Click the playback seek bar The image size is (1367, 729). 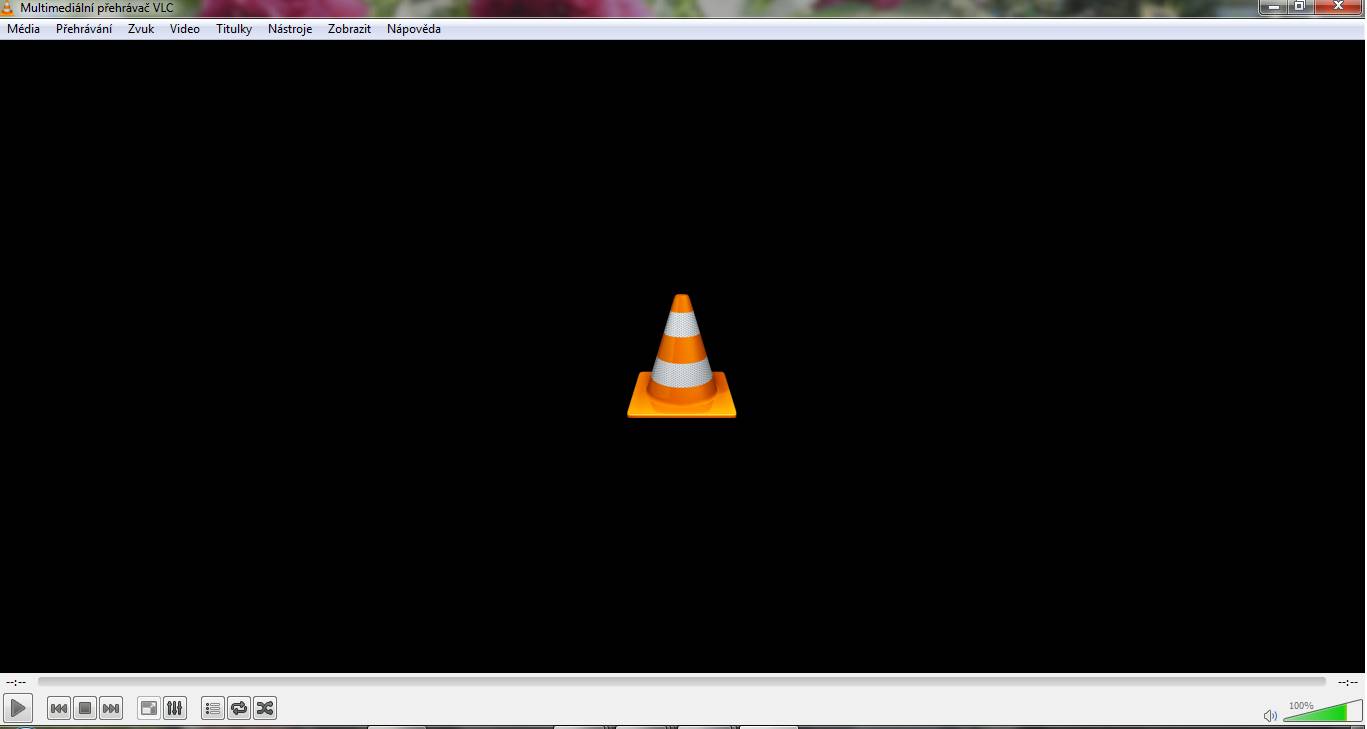[x=682, y=682]
